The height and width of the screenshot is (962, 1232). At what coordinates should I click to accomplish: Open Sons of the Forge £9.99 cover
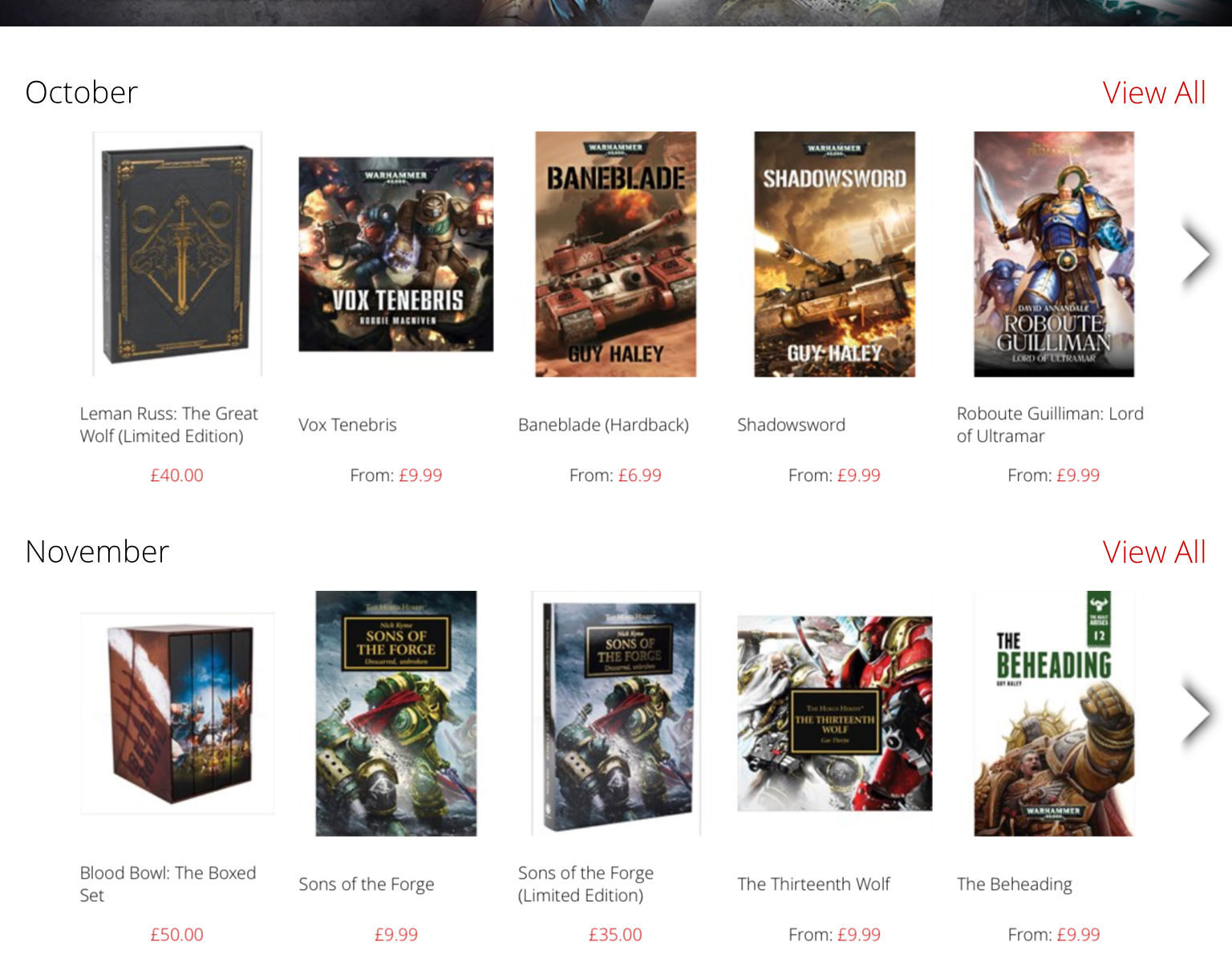tap(396, 713)
